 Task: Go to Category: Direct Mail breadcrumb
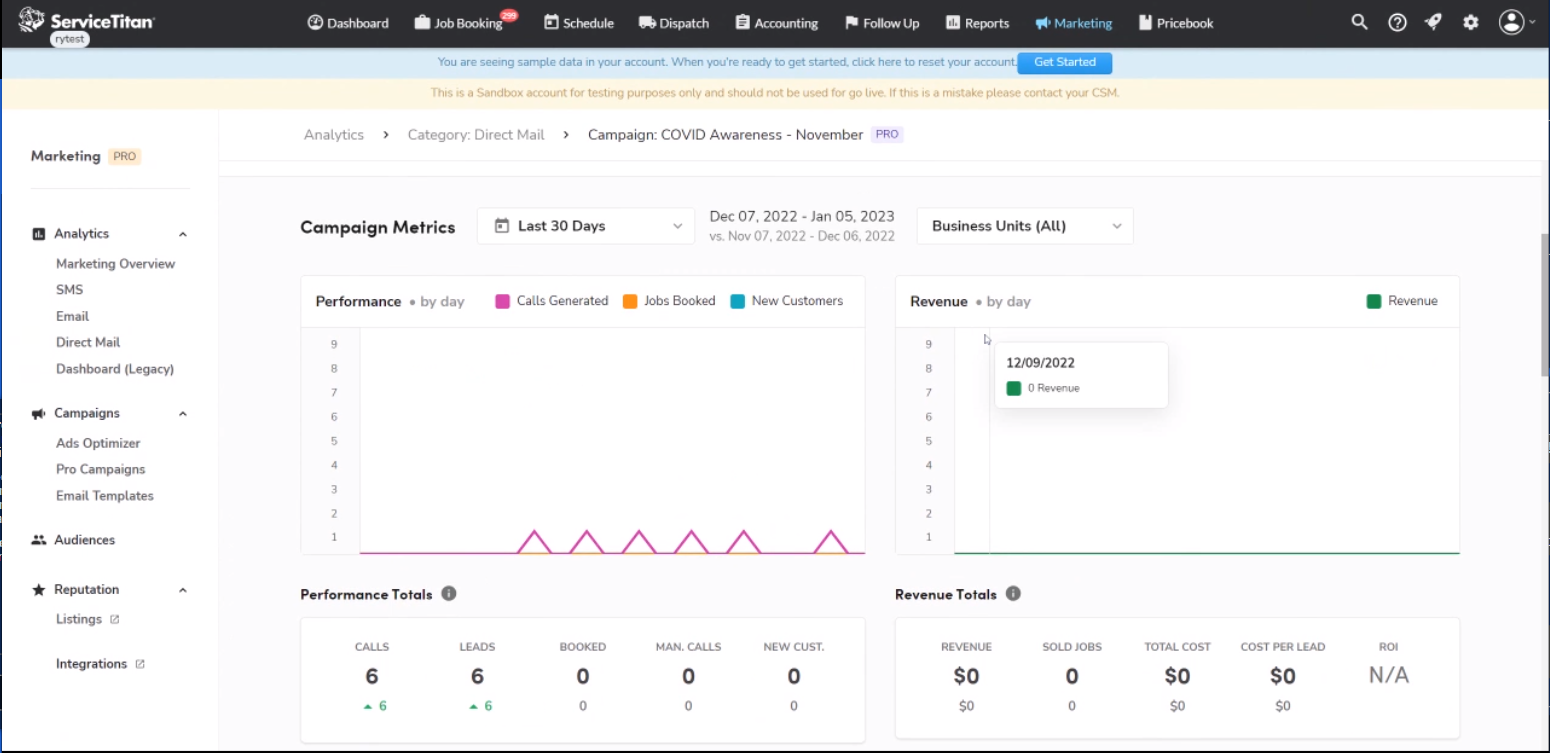476,135
